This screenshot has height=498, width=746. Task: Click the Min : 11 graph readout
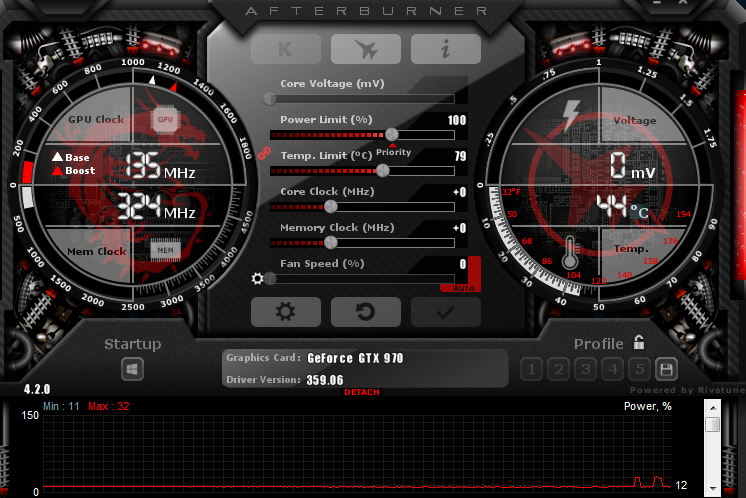coord(61,406)
